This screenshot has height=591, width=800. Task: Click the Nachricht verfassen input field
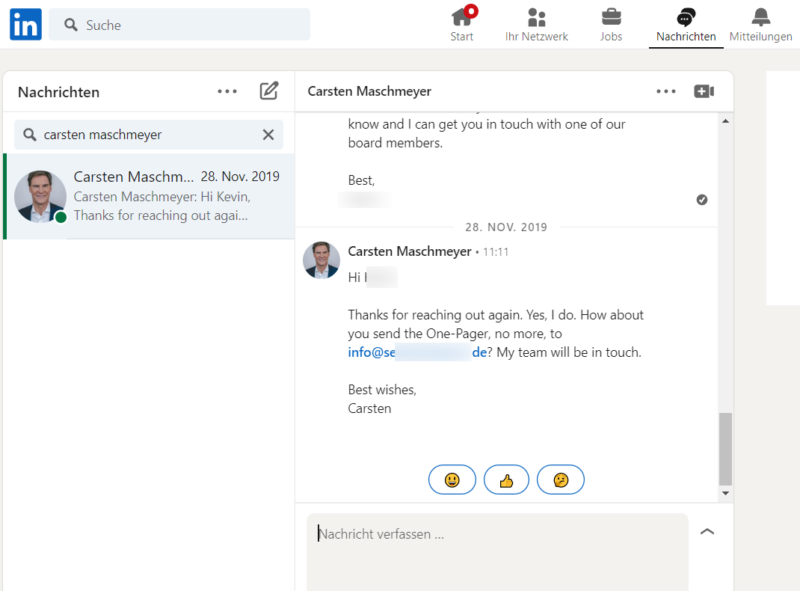[x=450, y=532]
